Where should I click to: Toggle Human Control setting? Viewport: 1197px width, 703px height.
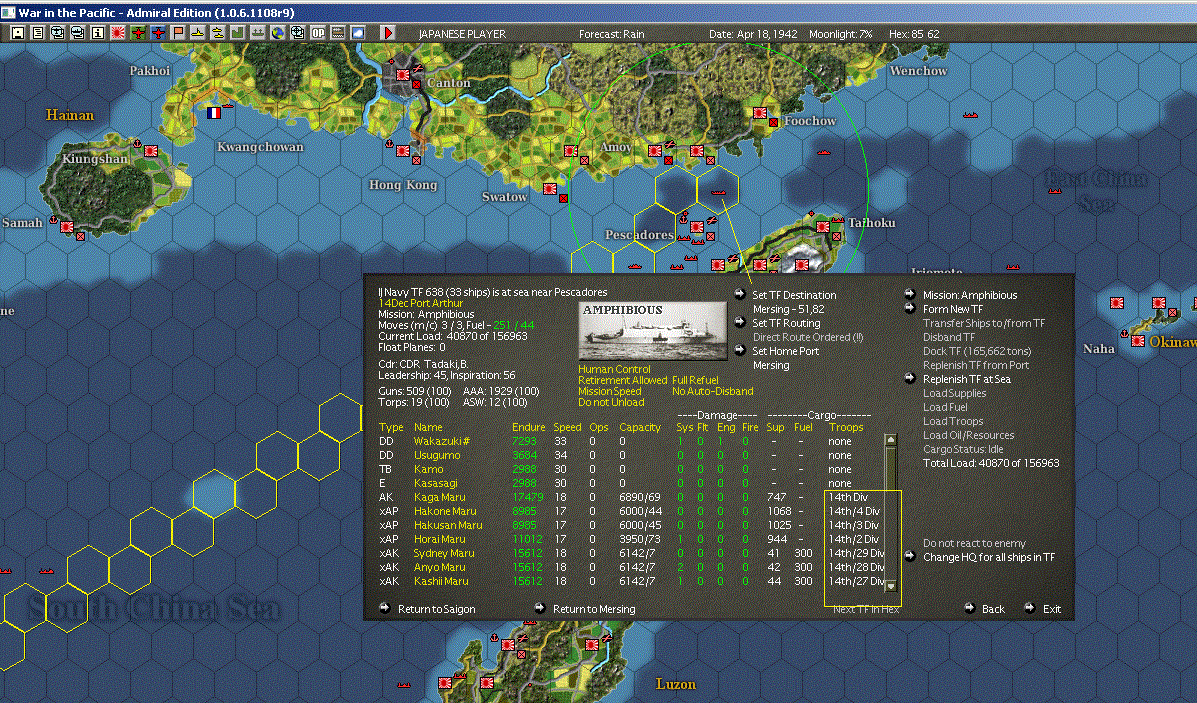pyautogui.click(x=614, y=369)
